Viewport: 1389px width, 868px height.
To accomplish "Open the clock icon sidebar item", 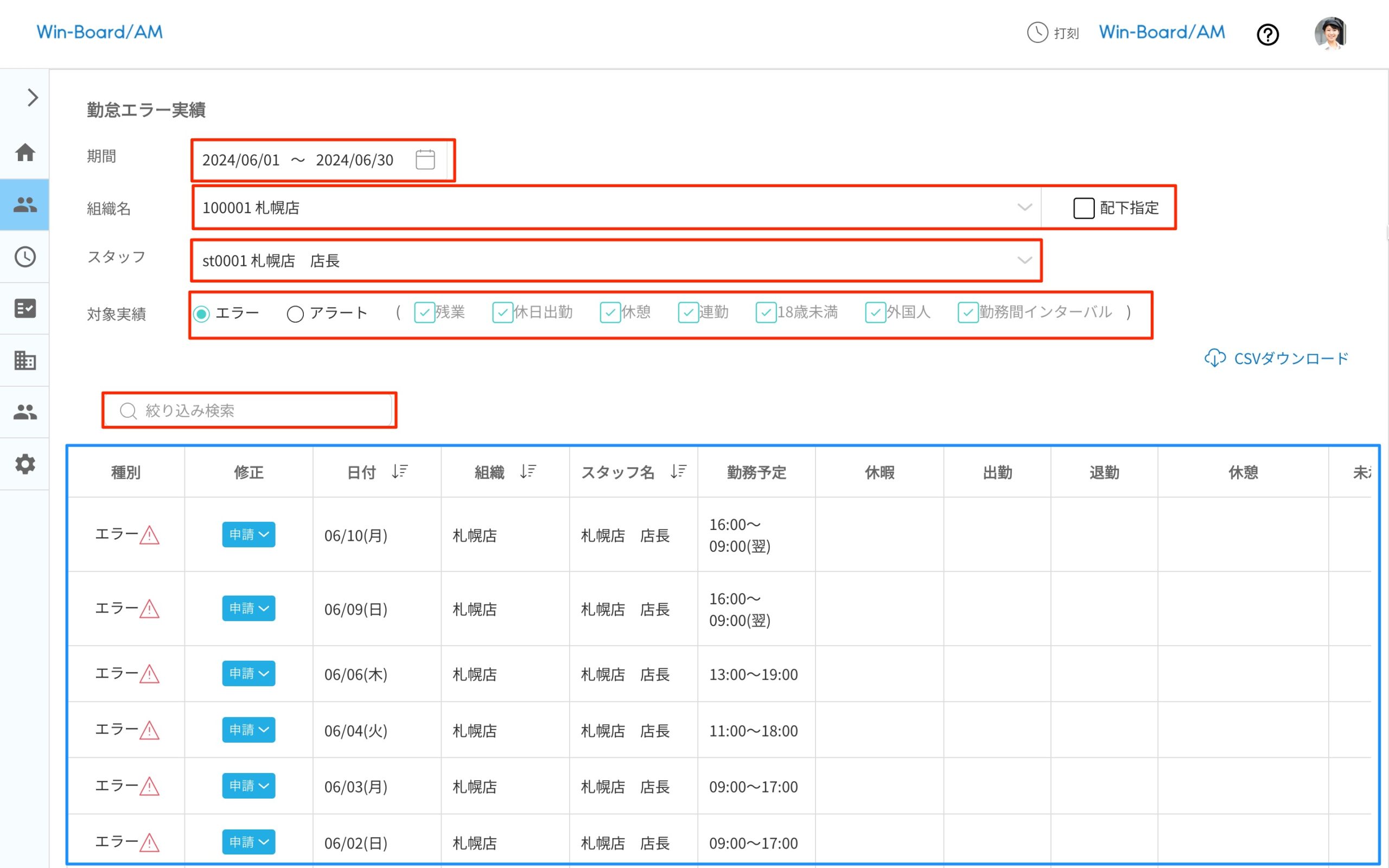I will [24, 257].
